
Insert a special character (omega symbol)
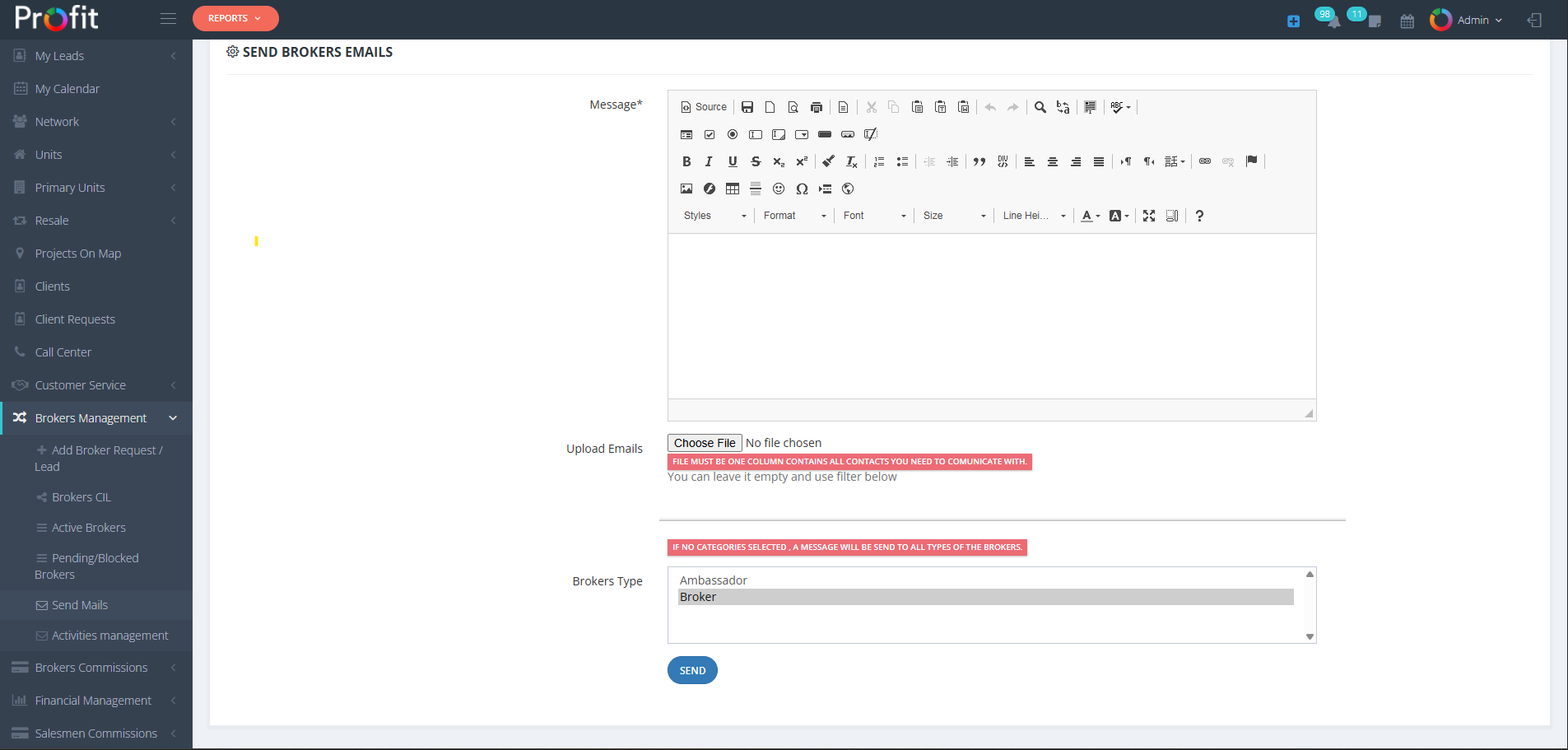[x=803, y=189]
